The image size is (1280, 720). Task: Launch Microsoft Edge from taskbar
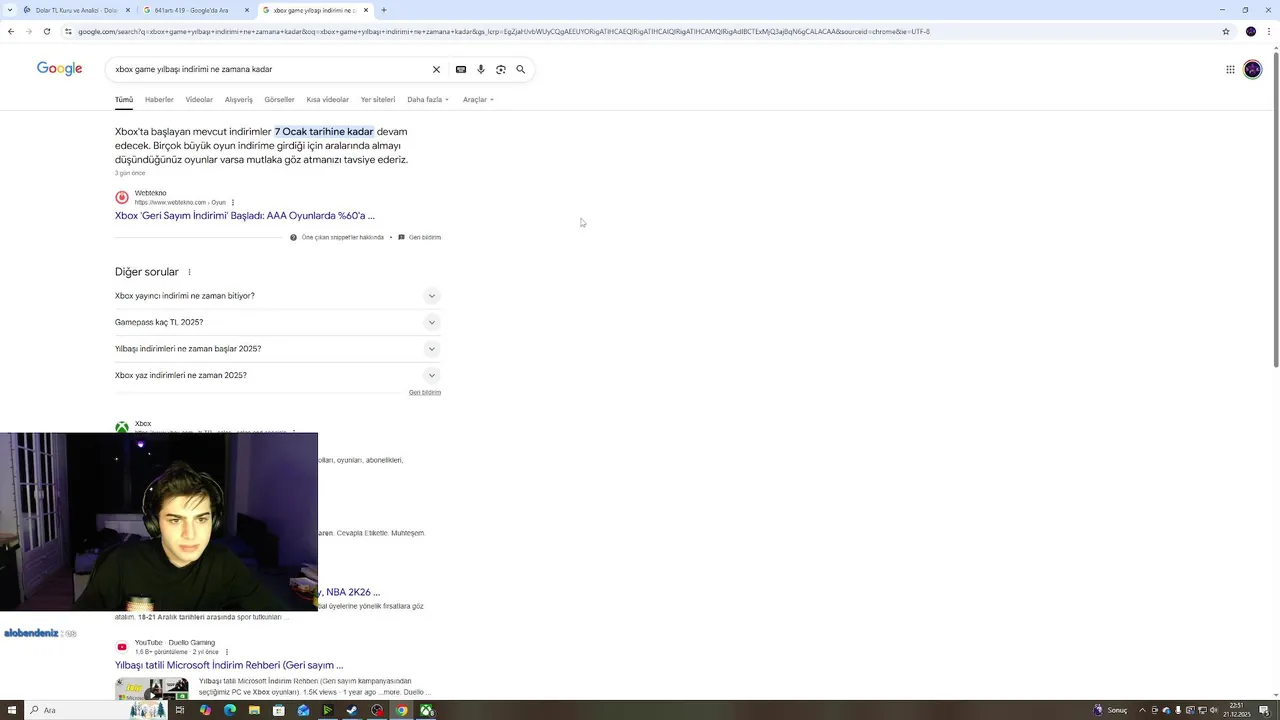[x=230, y=710]
